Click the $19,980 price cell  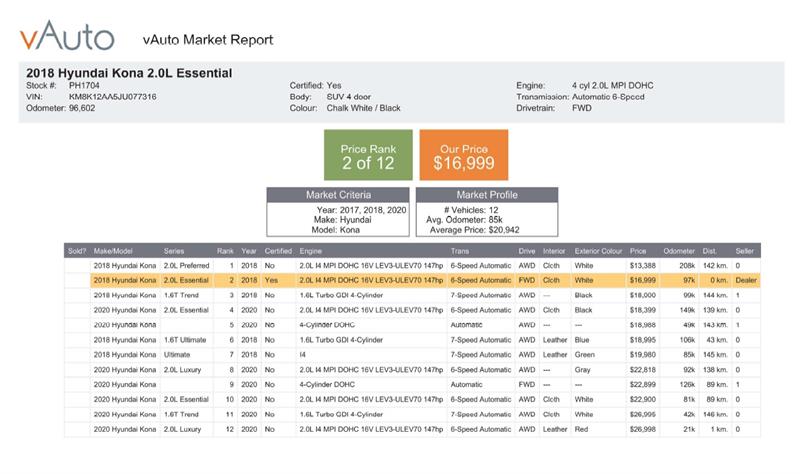click(643, 355)
